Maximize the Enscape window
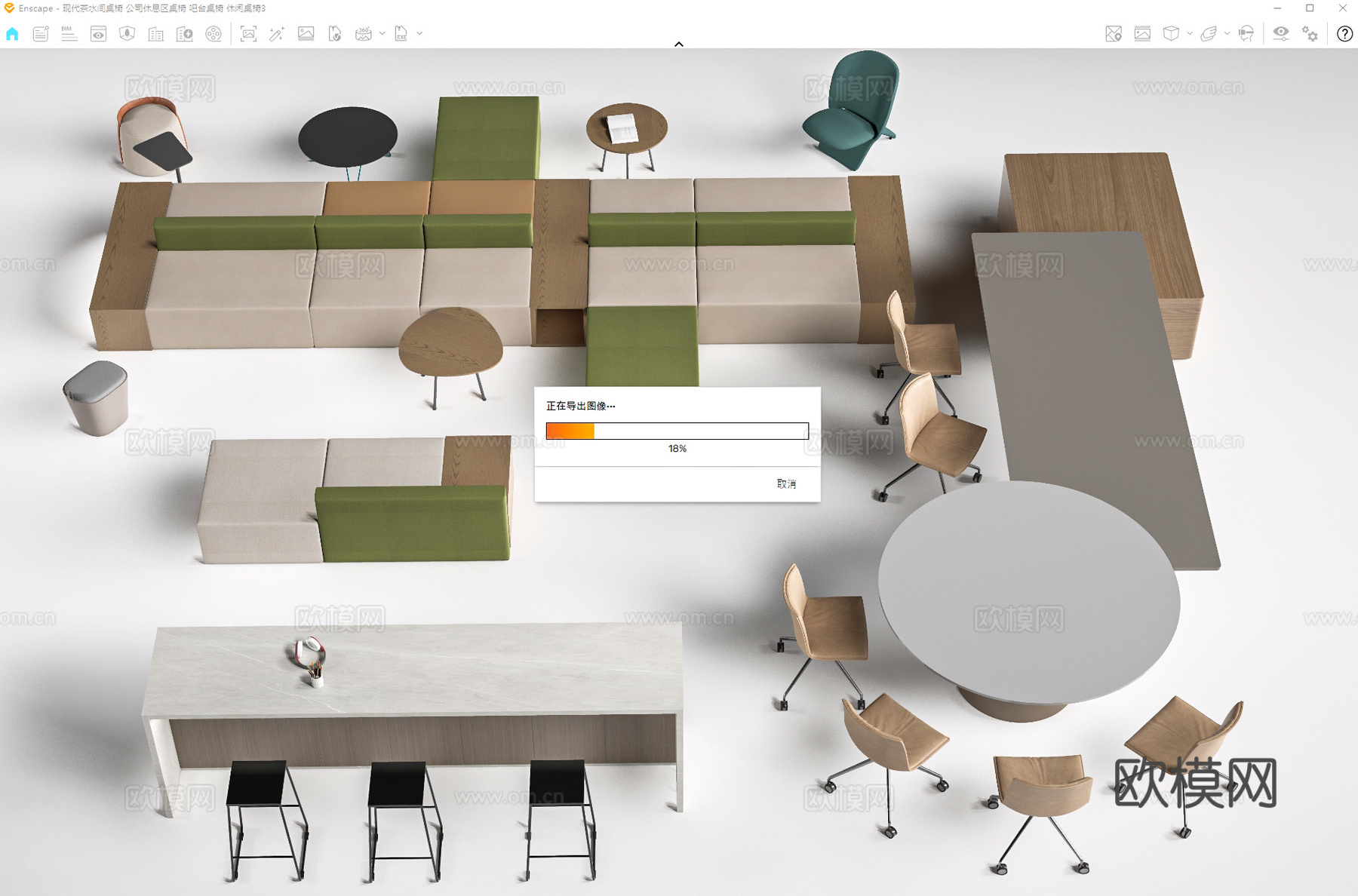 pos(1310,8)
